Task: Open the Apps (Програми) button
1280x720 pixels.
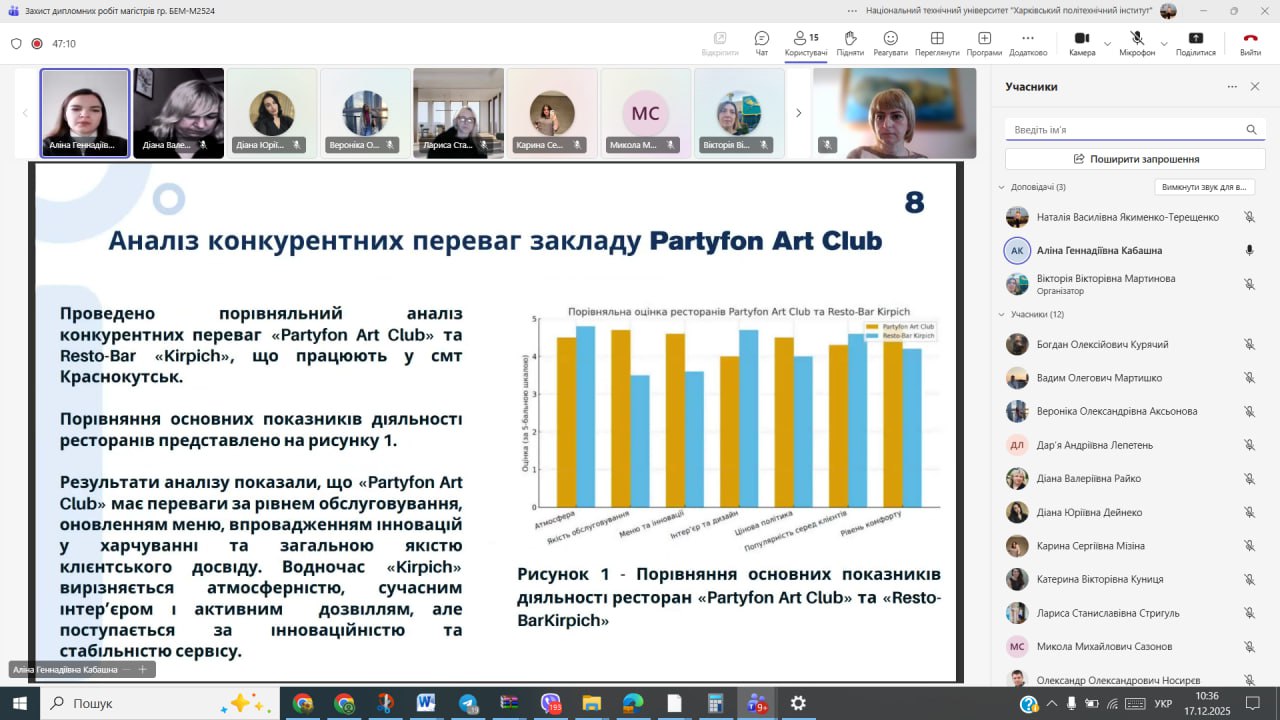Action: 984,43
